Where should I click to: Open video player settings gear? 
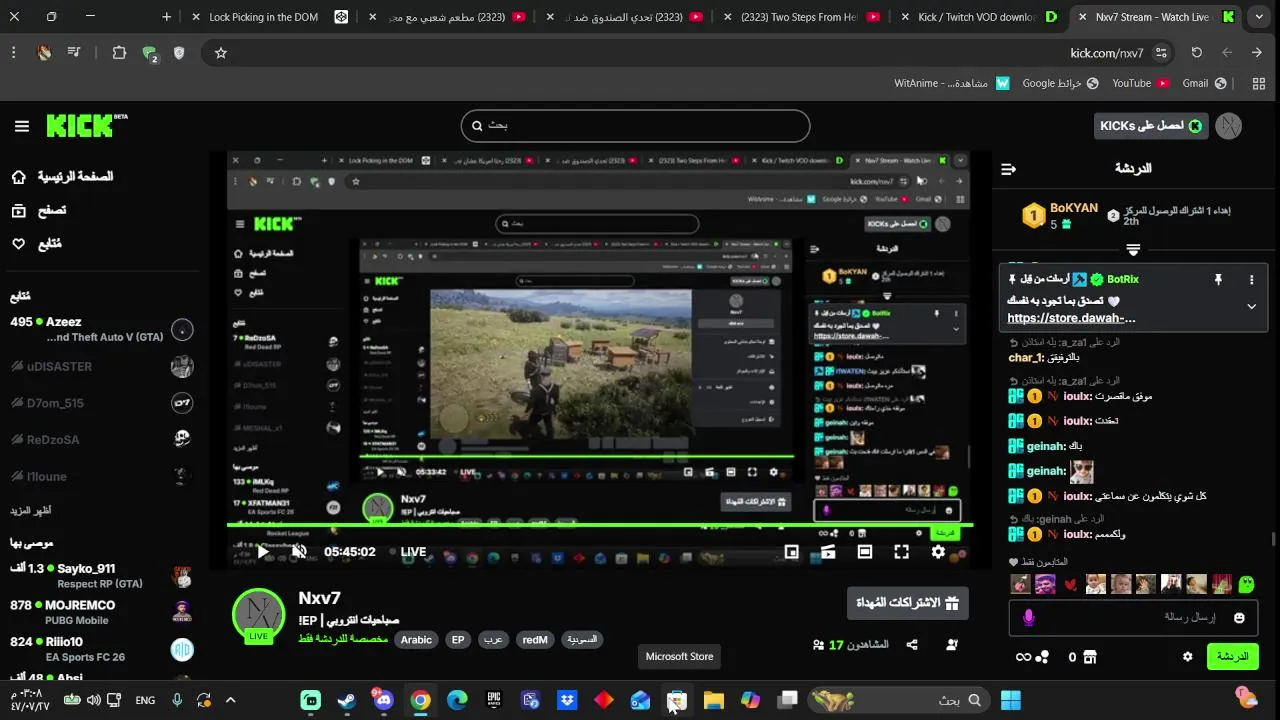click(938, 551)
